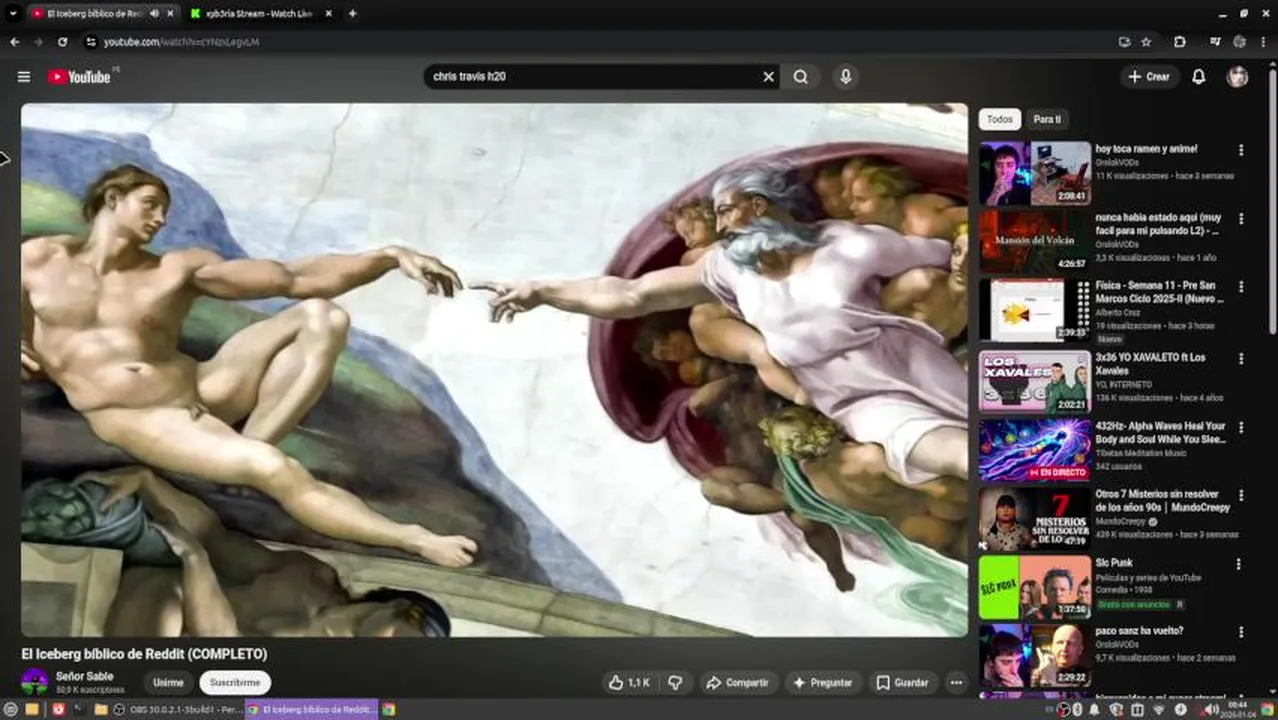1278x720 pixels.
Task: Open the system volume tray icon
Action: (1210, 709)
